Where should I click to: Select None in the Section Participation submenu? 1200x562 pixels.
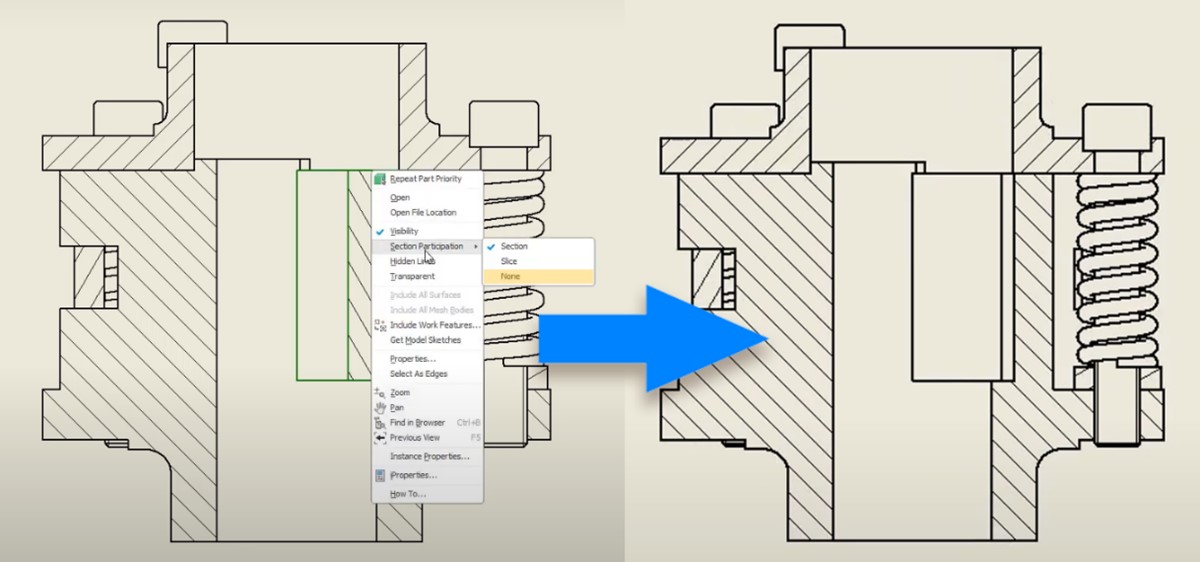[x=538, y=276]
